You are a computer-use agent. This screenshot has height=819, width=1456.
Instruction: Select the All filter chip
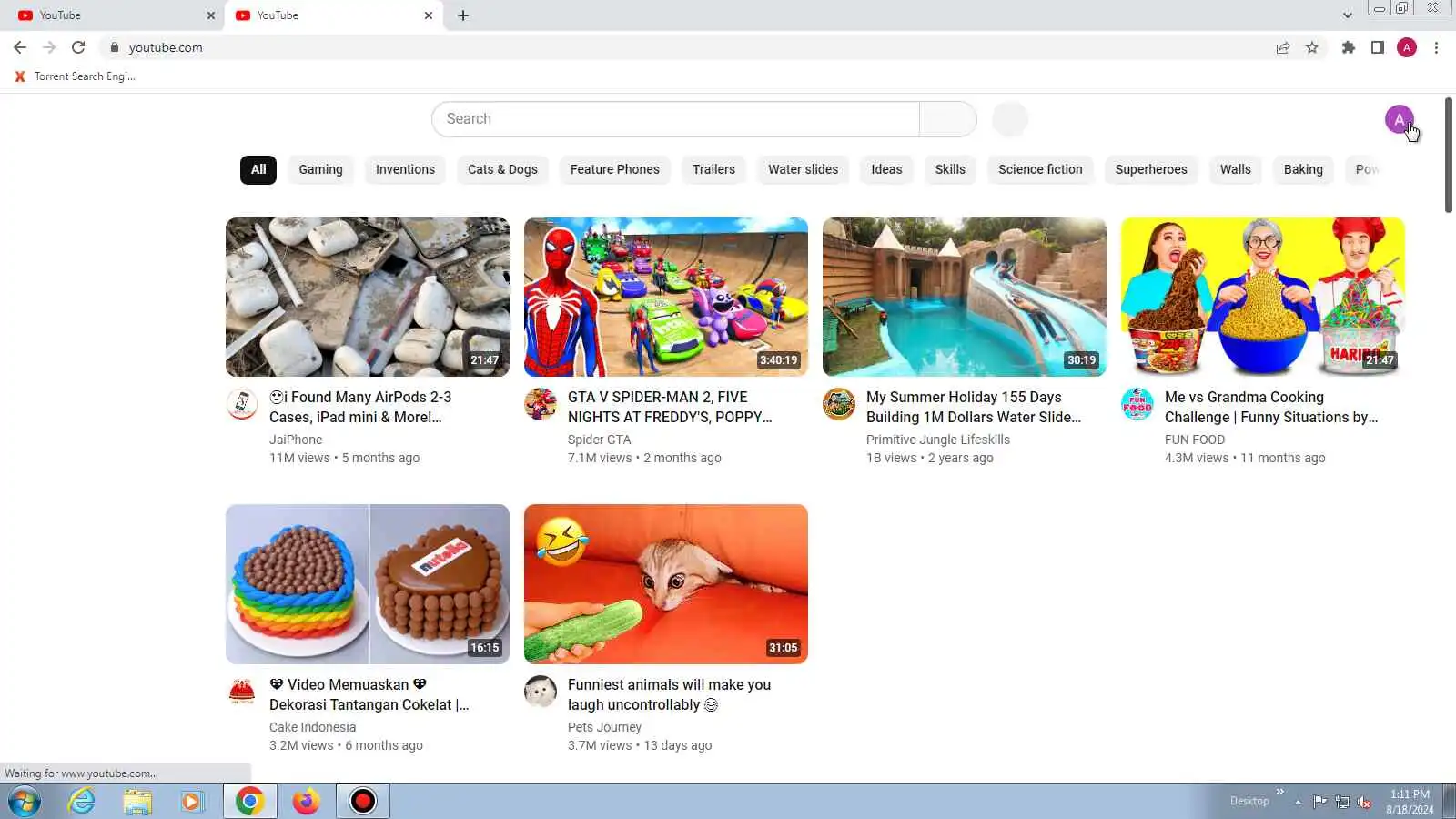pos(258,169)
